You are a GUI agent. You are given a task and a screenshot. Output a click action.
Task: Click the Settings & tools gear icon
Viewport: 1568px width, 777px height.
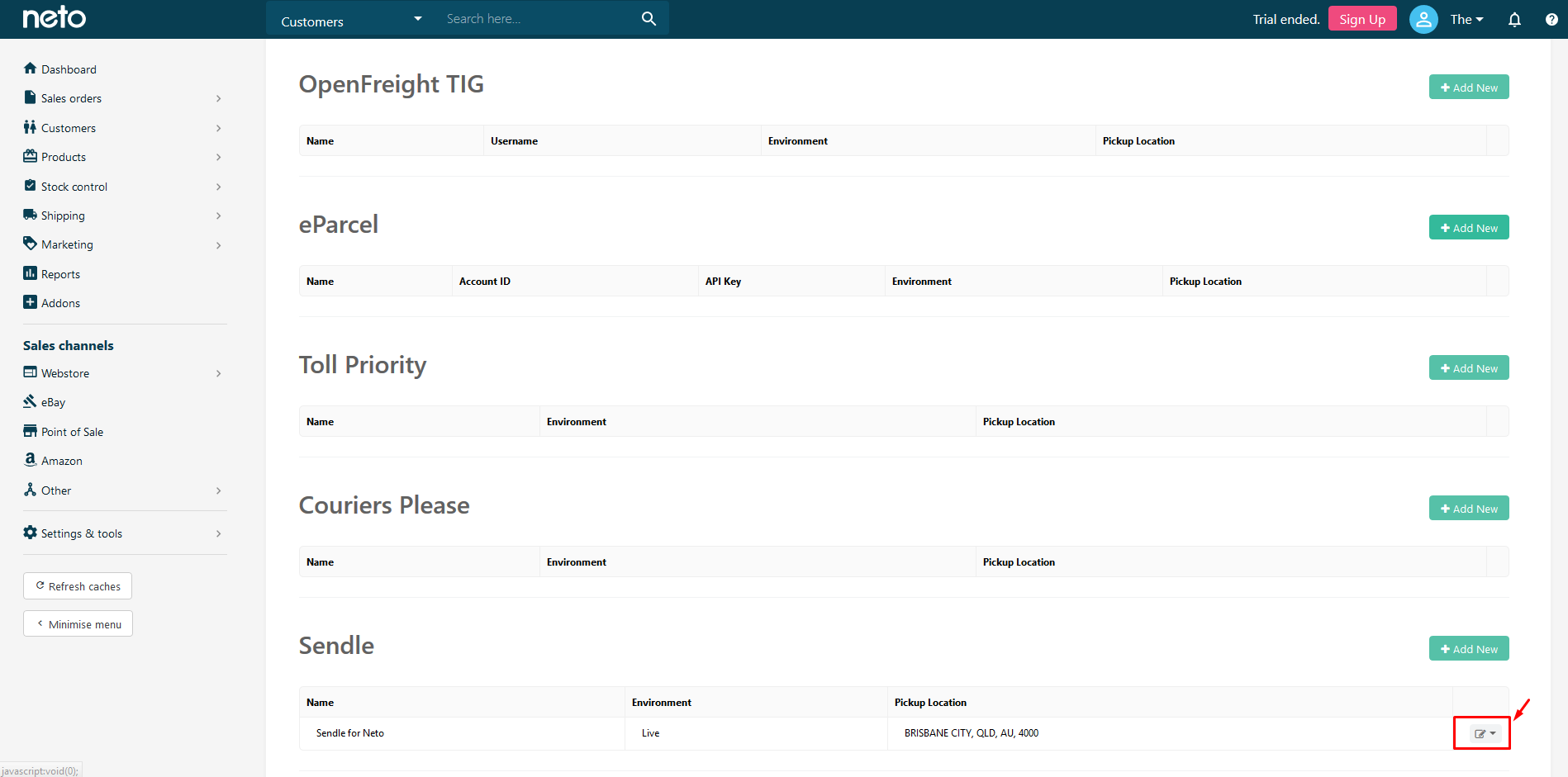(x=30, y=533)
